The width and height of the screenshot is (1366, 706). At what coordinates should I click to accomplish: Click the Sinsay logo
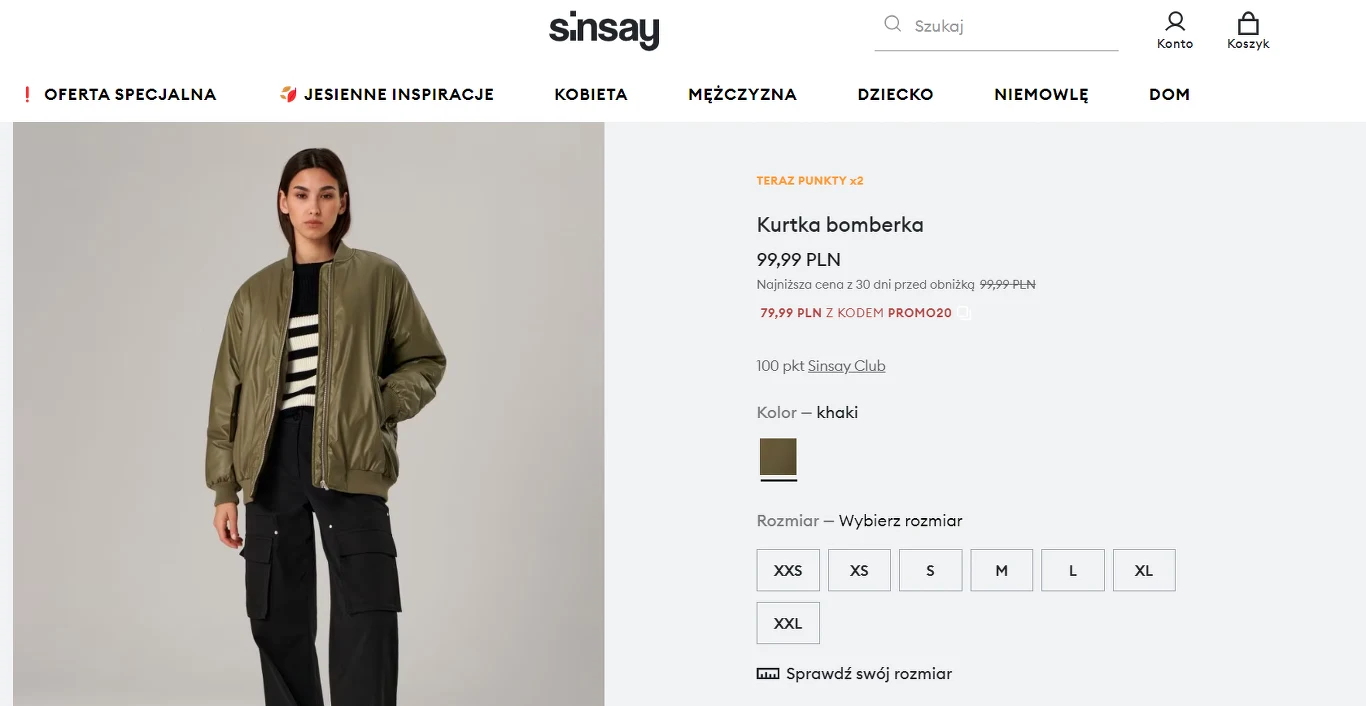pos(604,29)
